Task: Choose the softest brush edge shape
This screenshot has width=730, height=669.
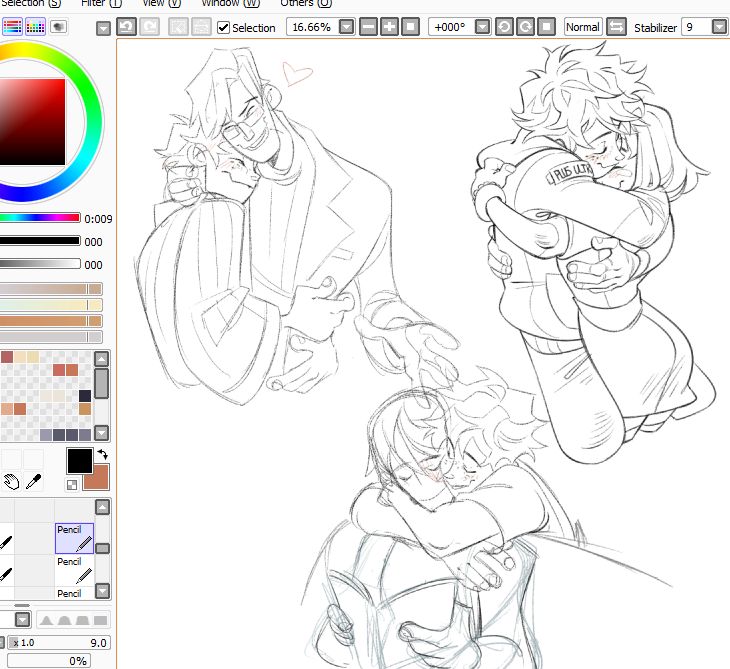Action: [x=46, y=620]
